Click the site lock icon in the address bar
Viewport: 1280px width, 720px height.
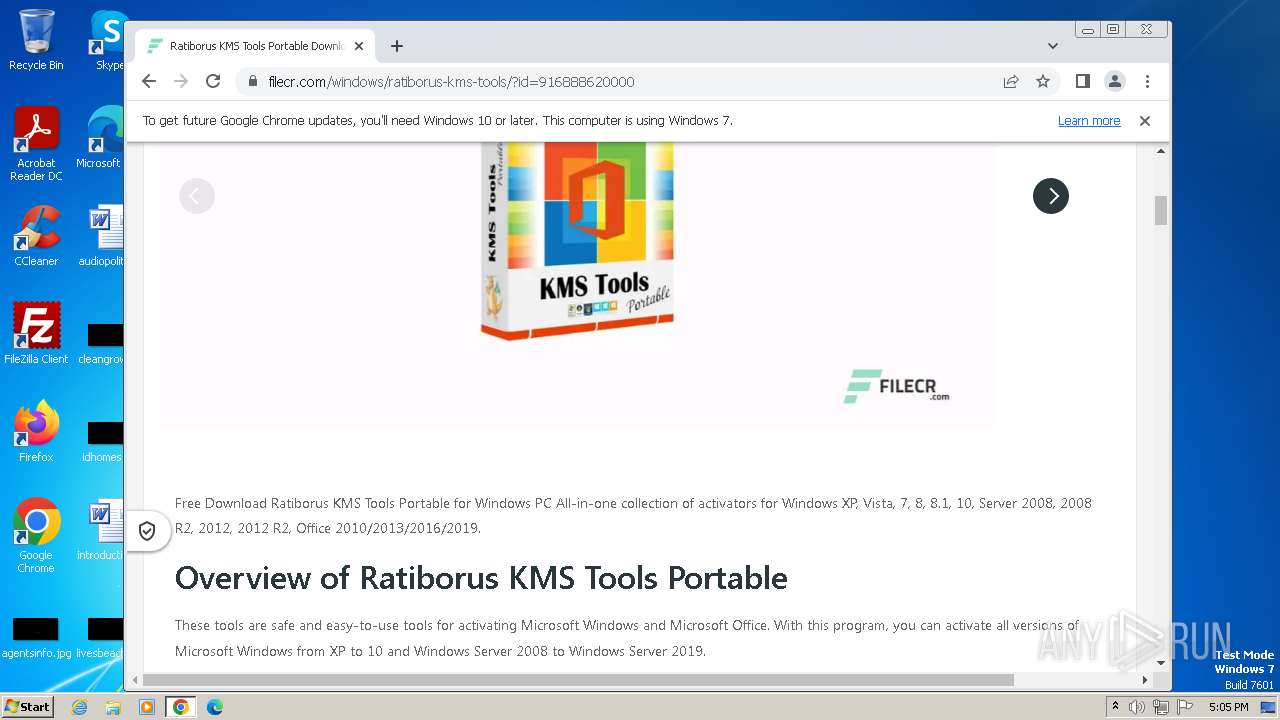253,81
